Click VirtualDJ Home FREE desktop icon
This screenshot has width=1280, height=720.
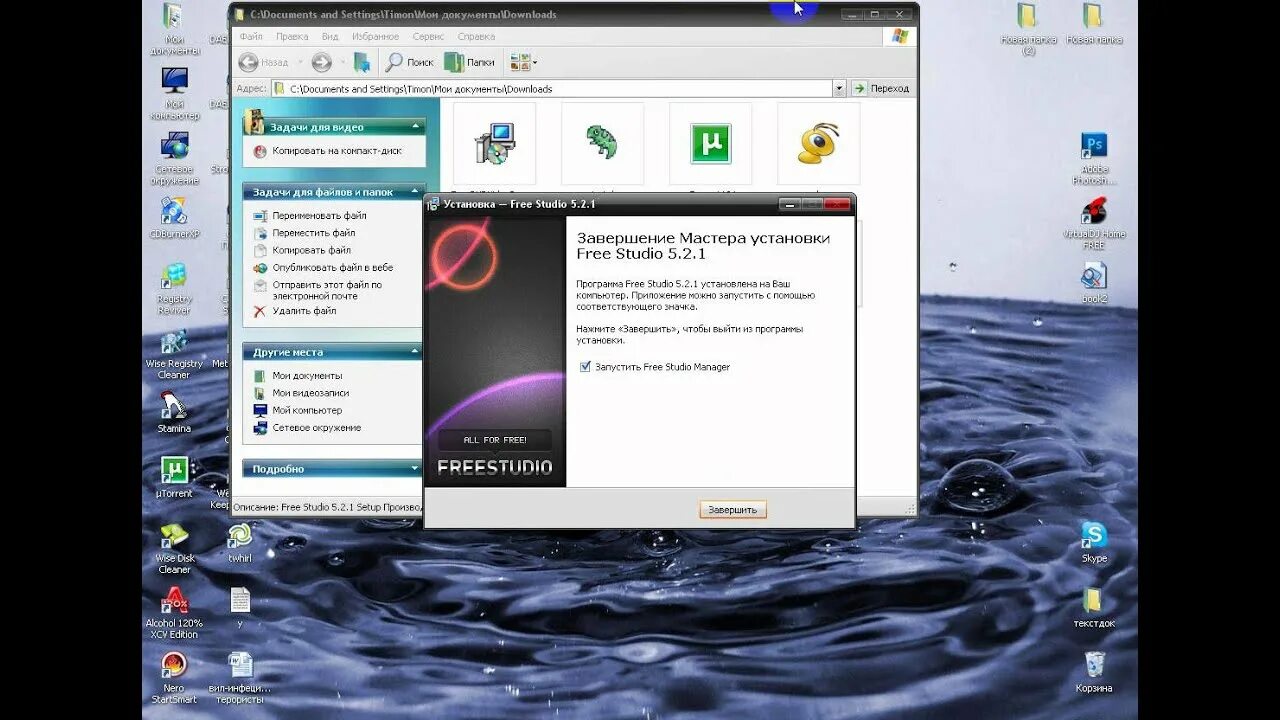1094,223
